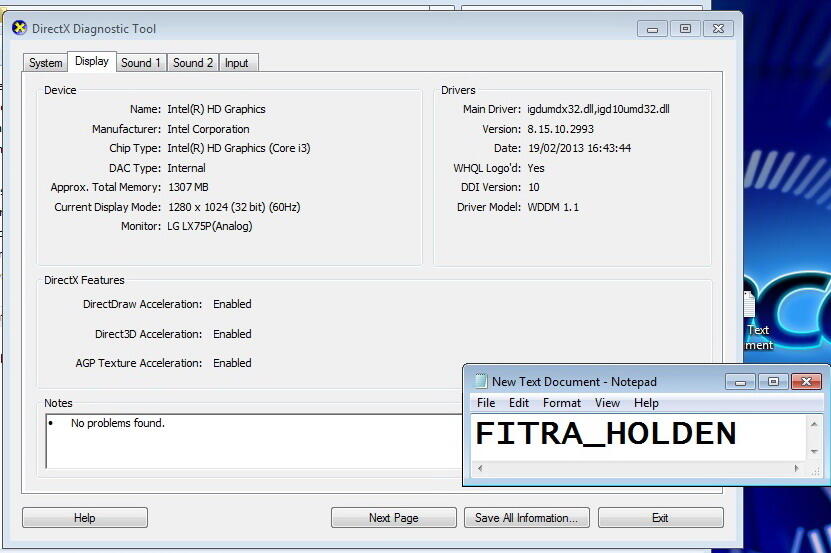The height and width of the screenshot is (553, 831).
Task: Open the Sound 1 tab
Action: coord(140,63)
